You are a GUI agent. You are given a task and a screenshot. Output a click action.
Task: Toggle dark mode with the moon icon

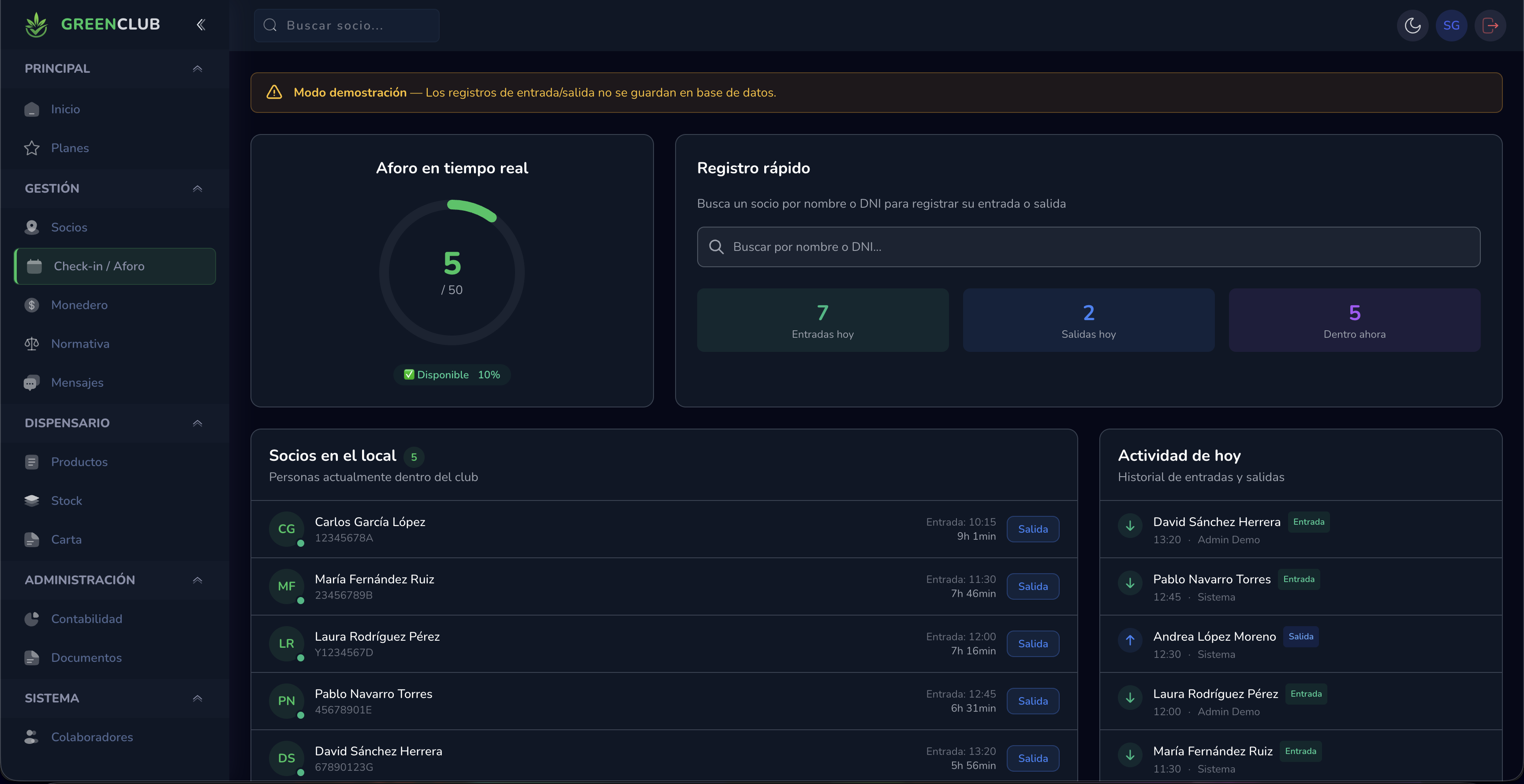point(1413,25)
